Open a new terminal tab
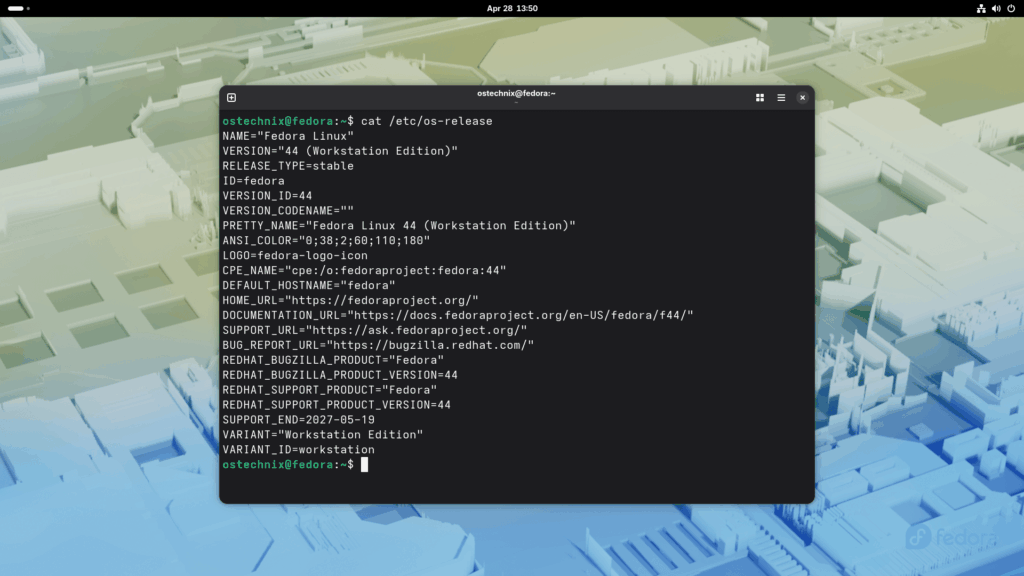 click(231, 97)
